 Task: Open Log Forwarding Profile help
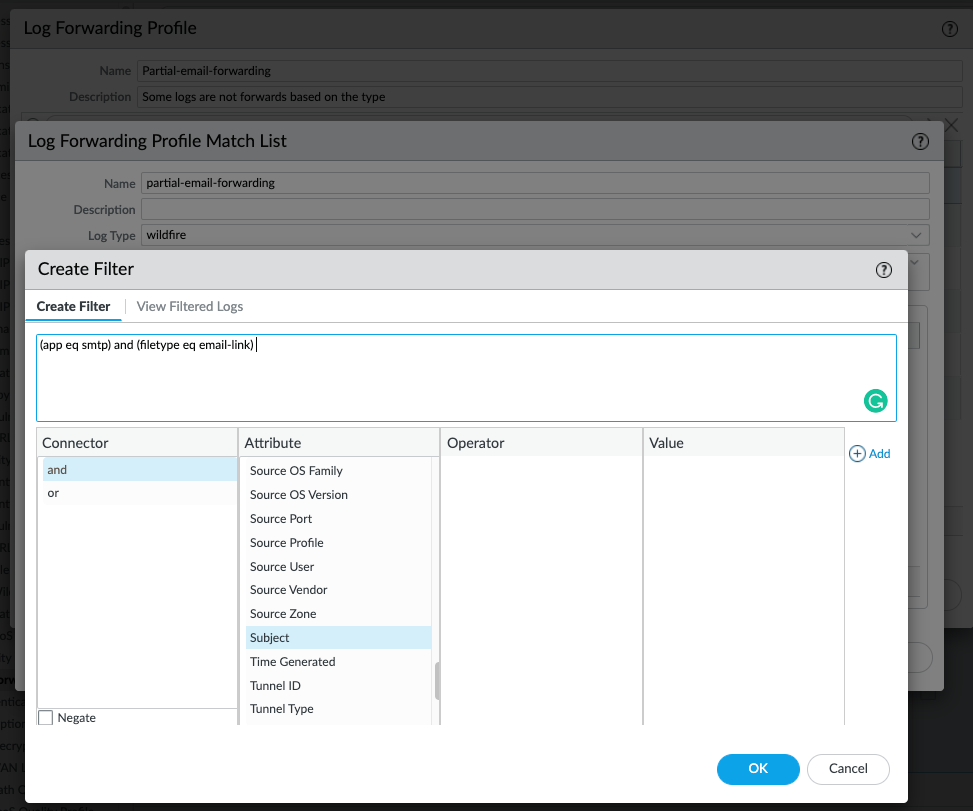coord(948,28)
